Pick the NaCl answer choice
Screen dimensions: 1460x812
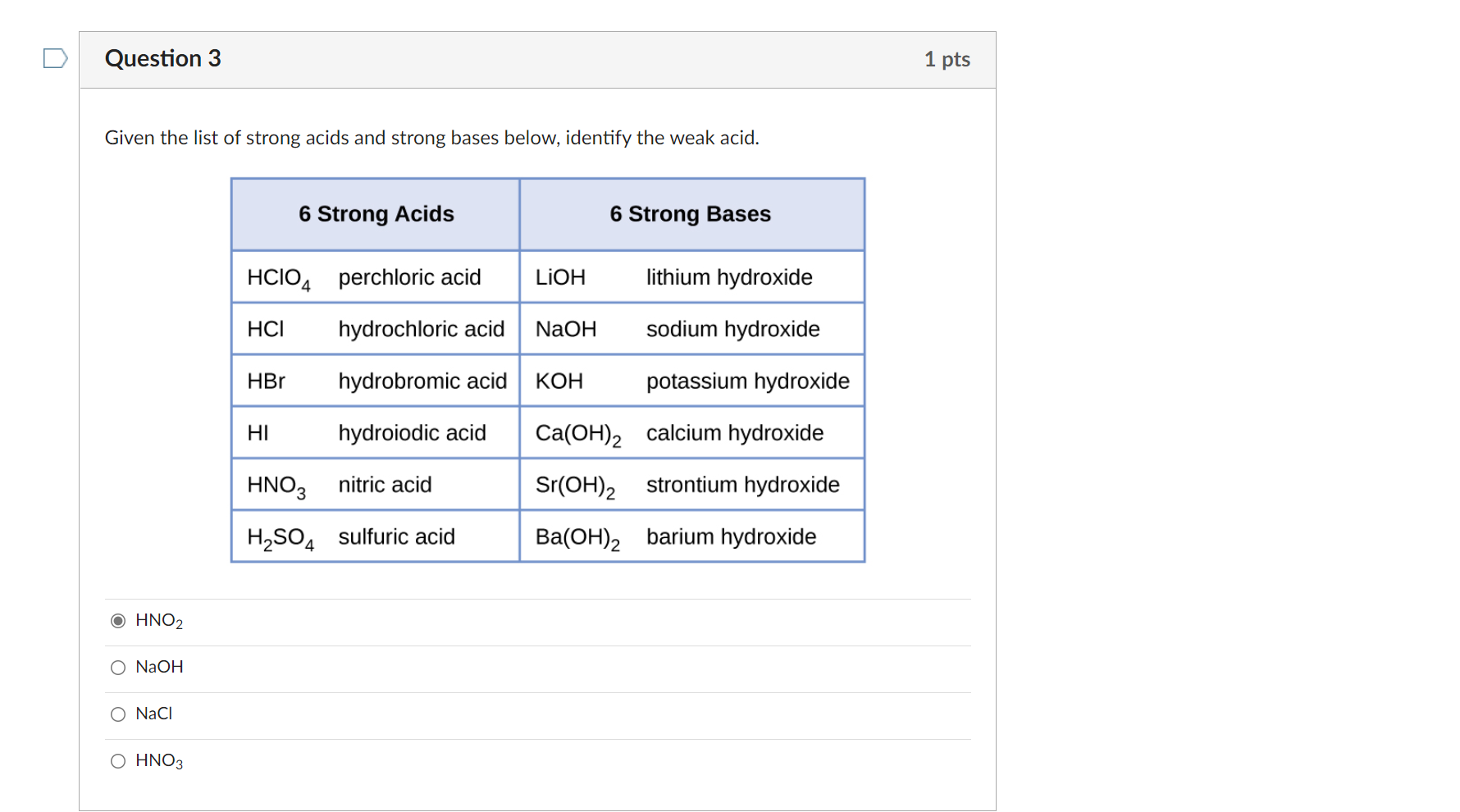118,714
